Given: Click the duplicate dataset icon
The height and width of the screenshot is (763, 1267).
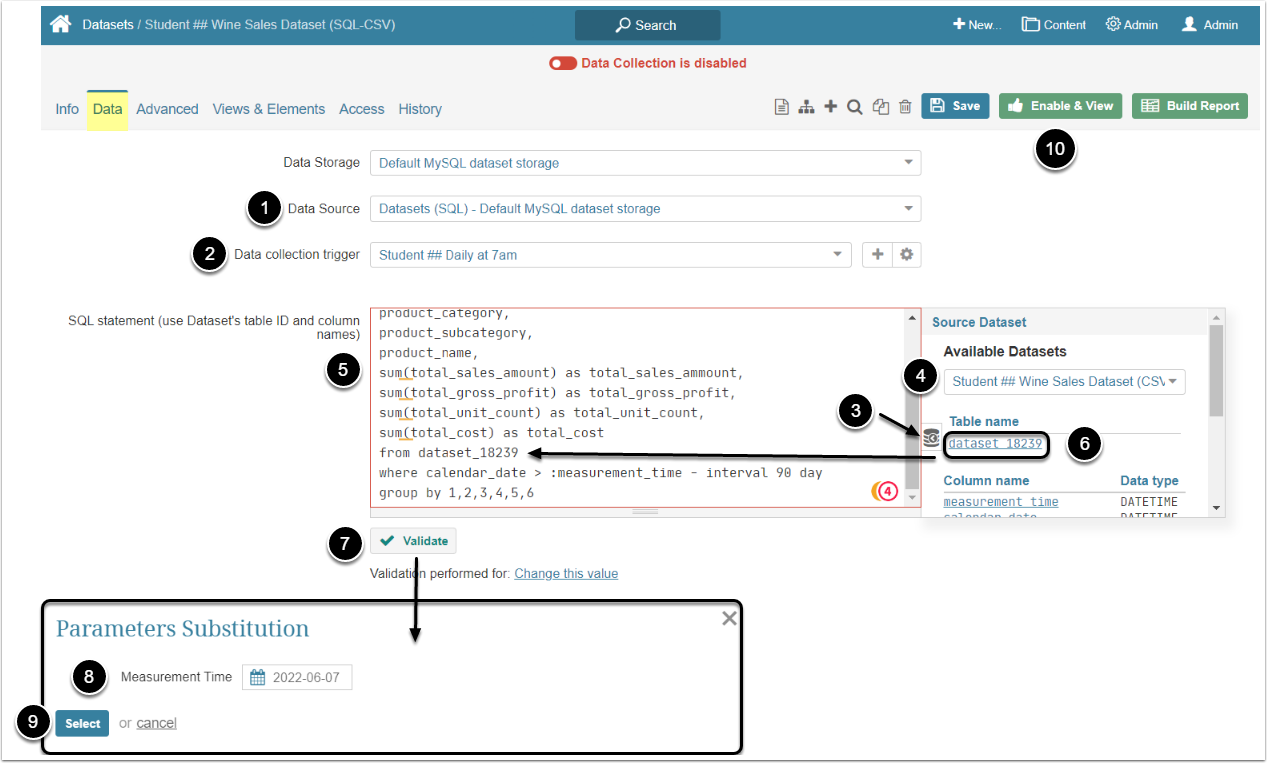Looking at the screenshot, I should [880, 107].
